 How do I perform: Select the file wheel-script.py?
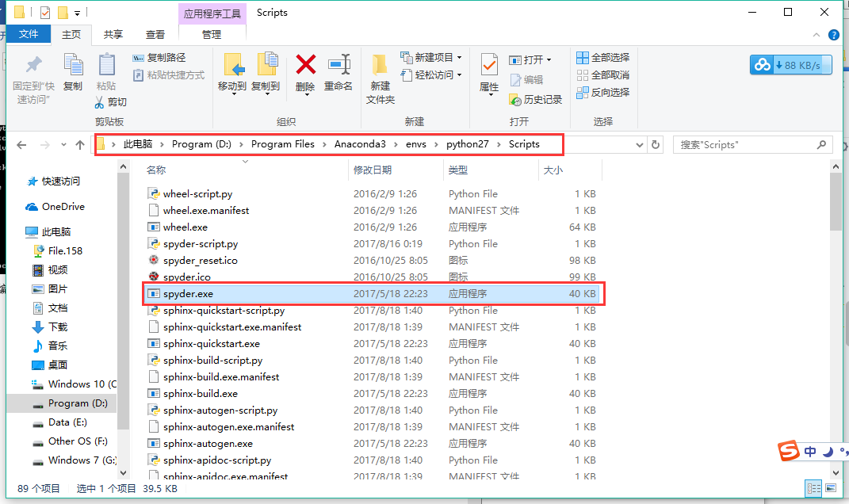[x=198, y=194]
